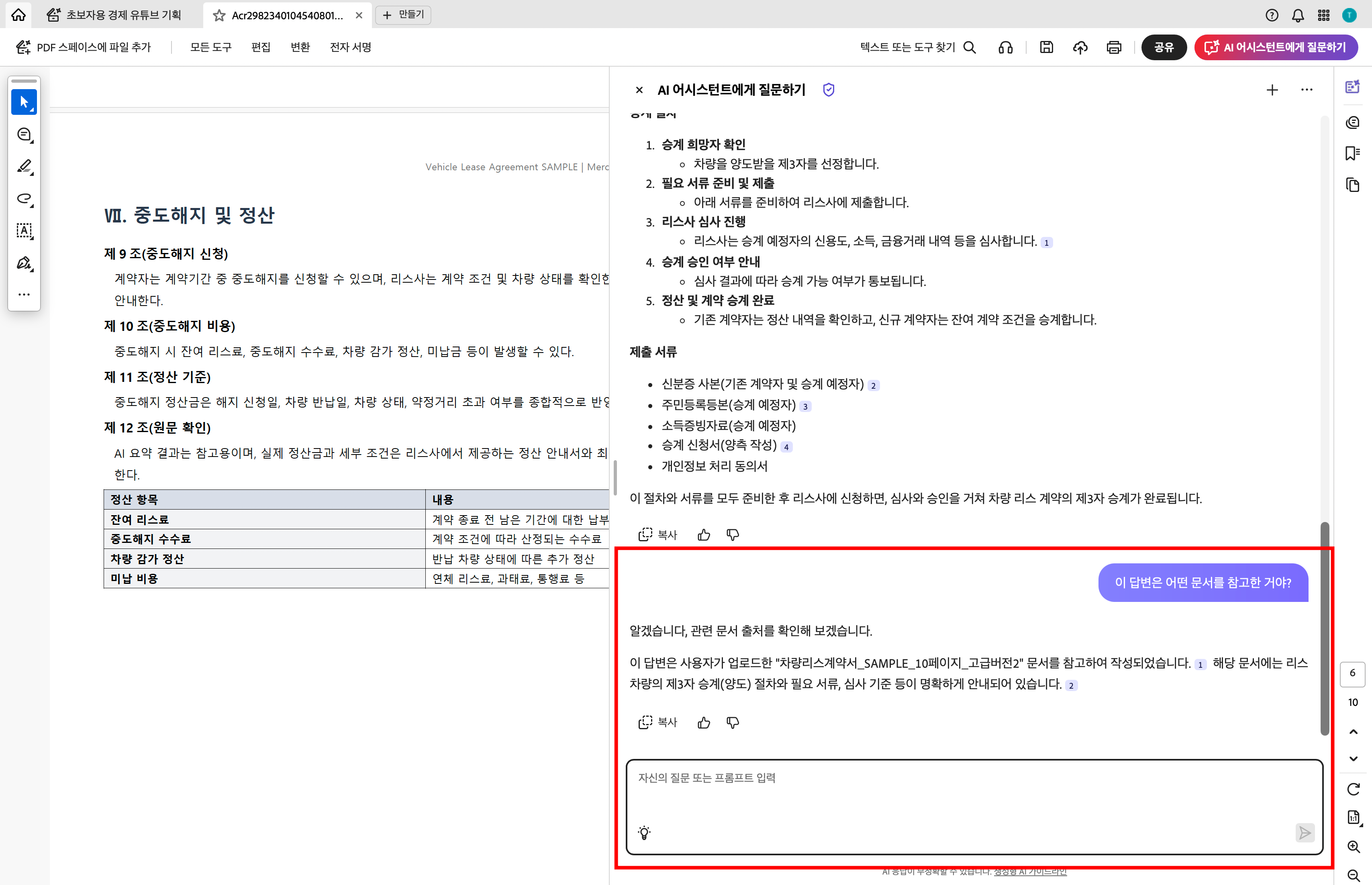This screenshot has height=885, width=1372.
Task: Open the 생성형 AI 가이드라인 link
Action: tap(1030, 872)
